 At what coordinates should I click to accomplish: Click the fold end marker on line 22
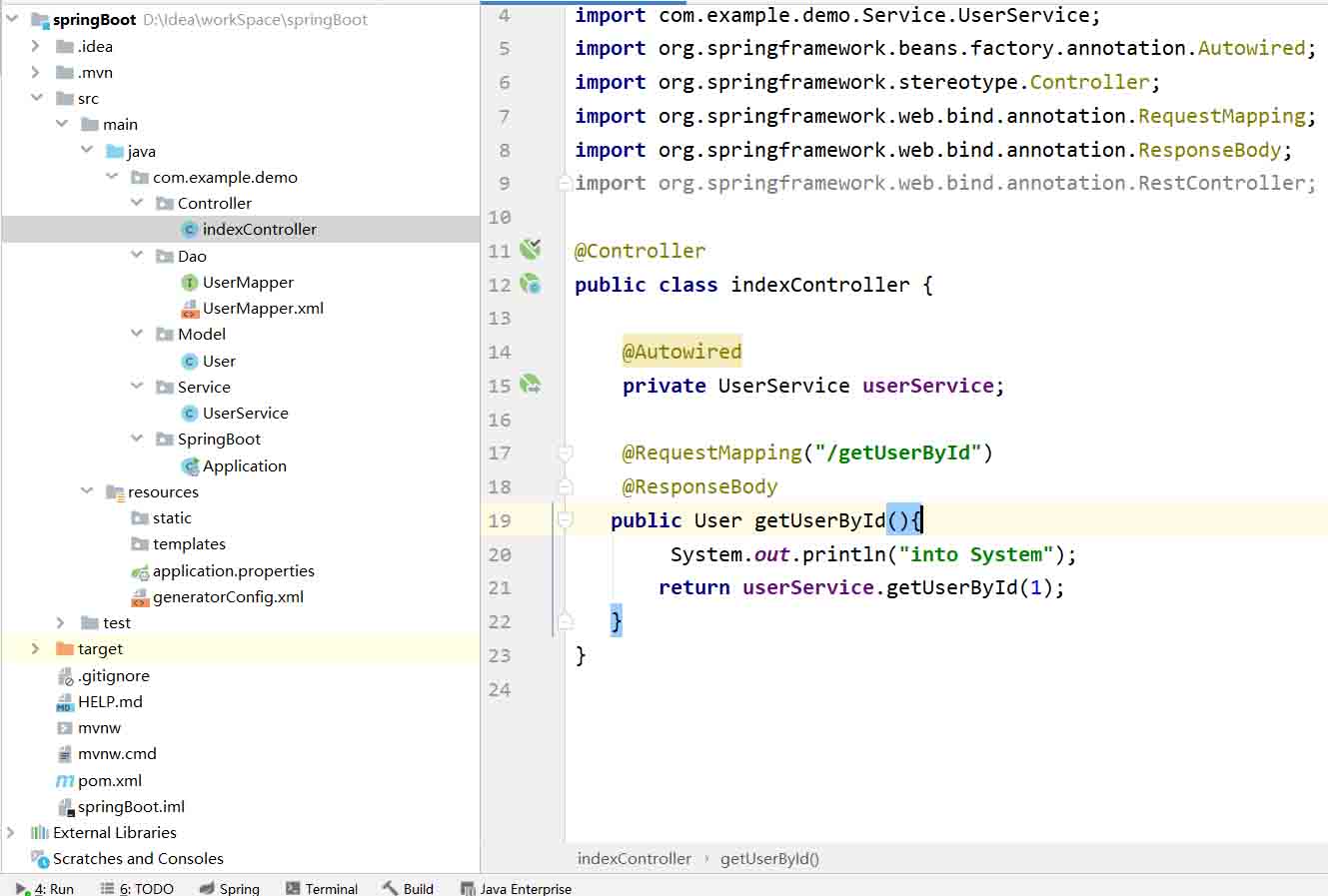tap(565, 621)
